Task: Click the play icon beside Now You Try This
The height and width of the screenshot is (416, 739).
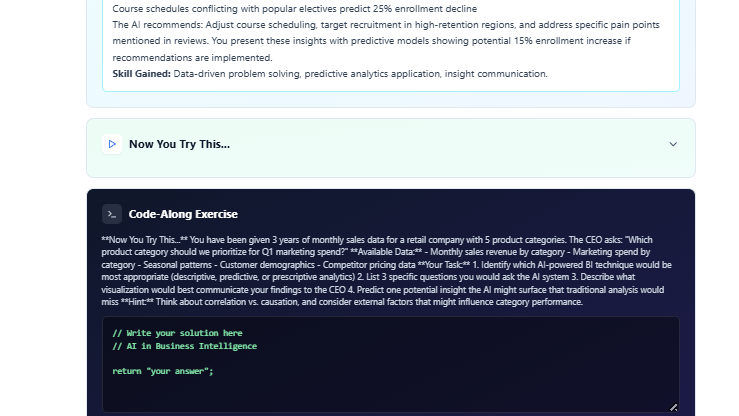Action: pyautogui.click(x=112, y=144)
